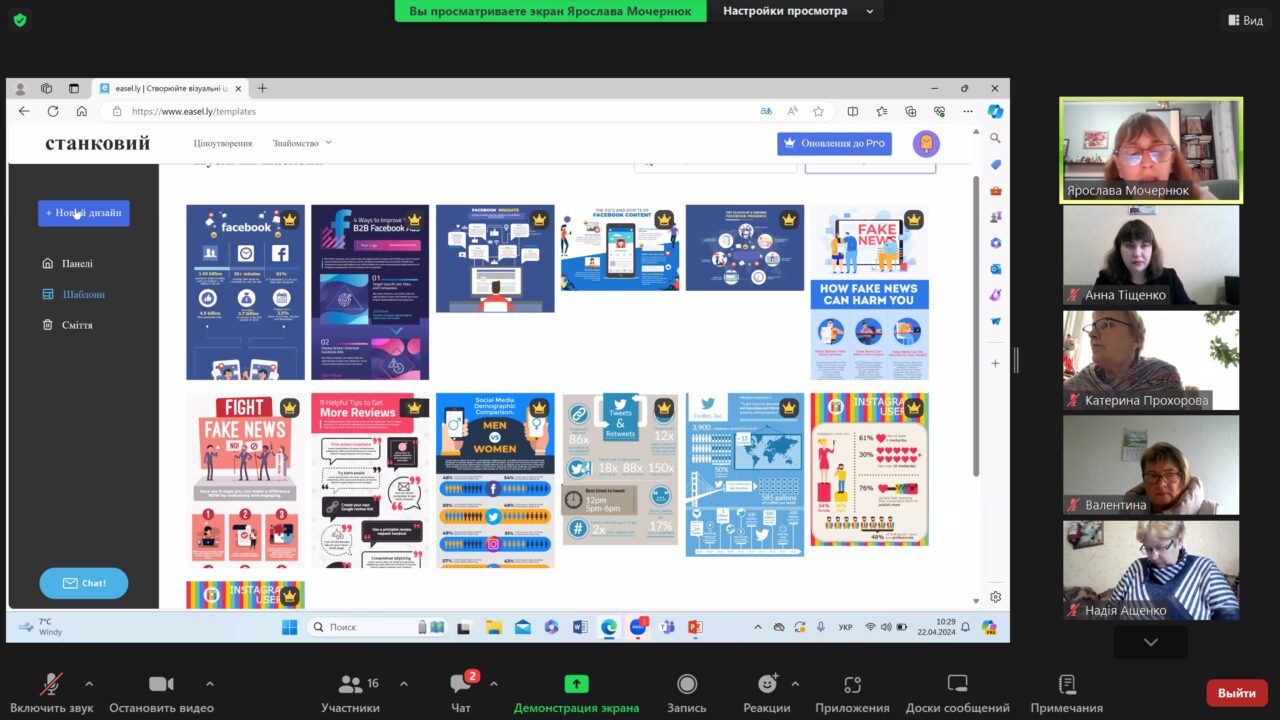The width and height of the screenshot is (1280, 720).
Task: Click the станковий site logo
Action: coord(97,143)
